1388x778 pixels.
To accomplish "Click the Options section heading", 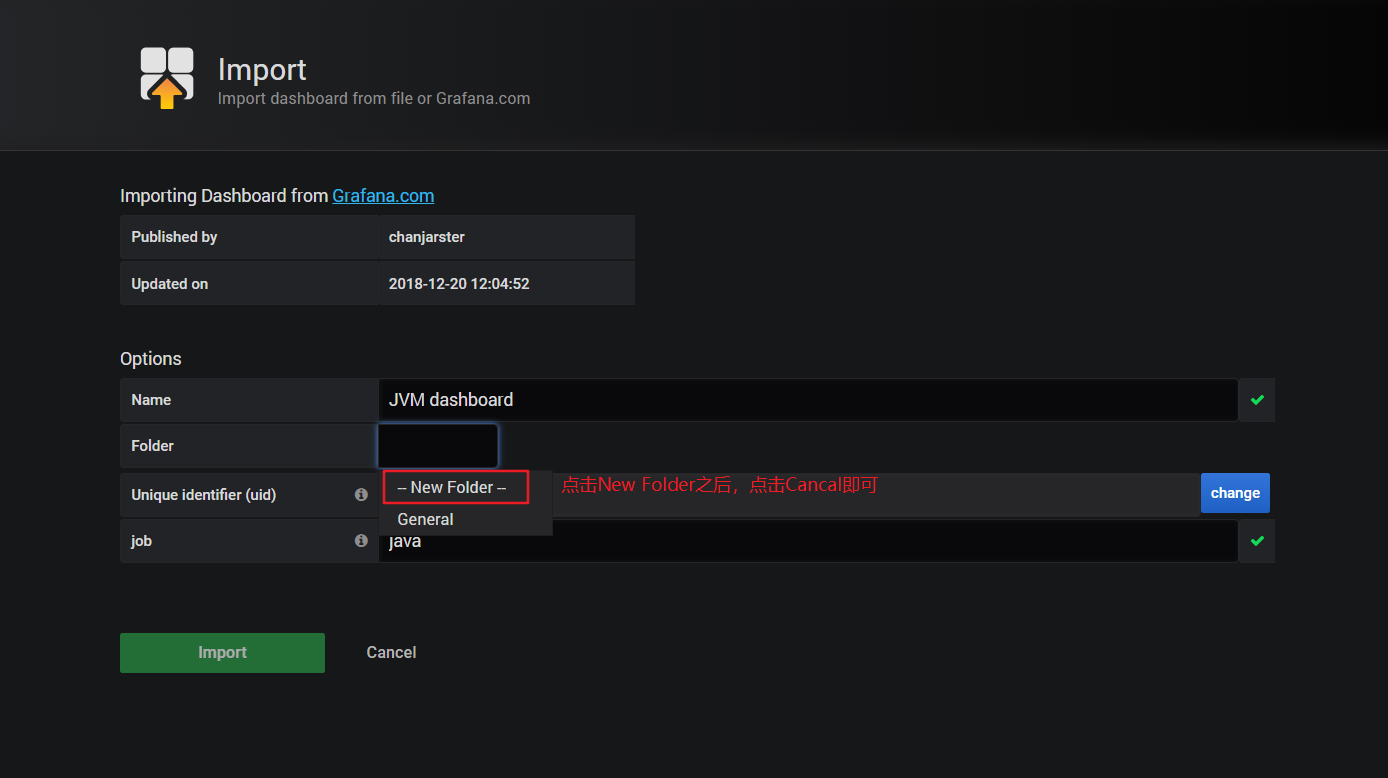I will [151, 359].
